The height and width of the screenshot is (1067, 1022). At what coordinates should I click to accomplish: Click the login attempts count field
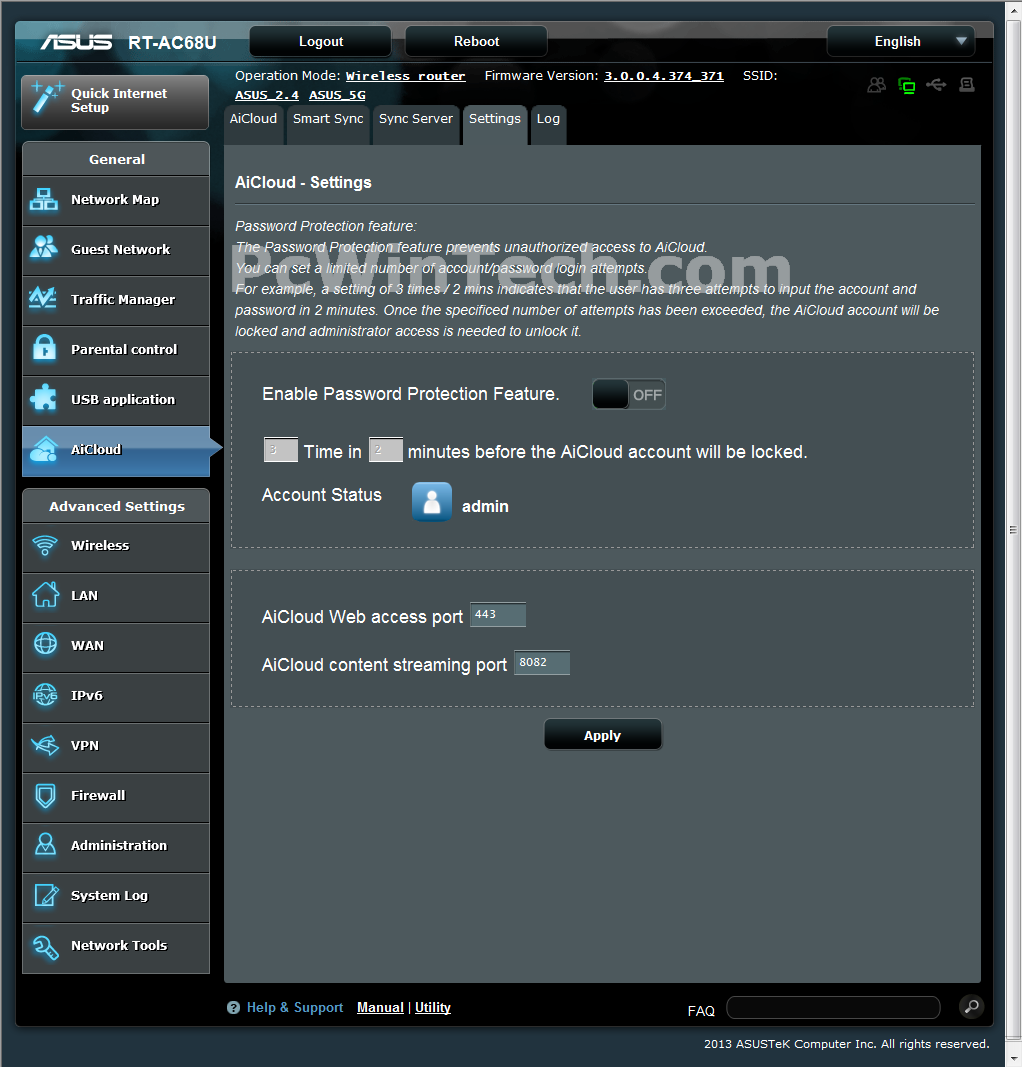point(280,450)
